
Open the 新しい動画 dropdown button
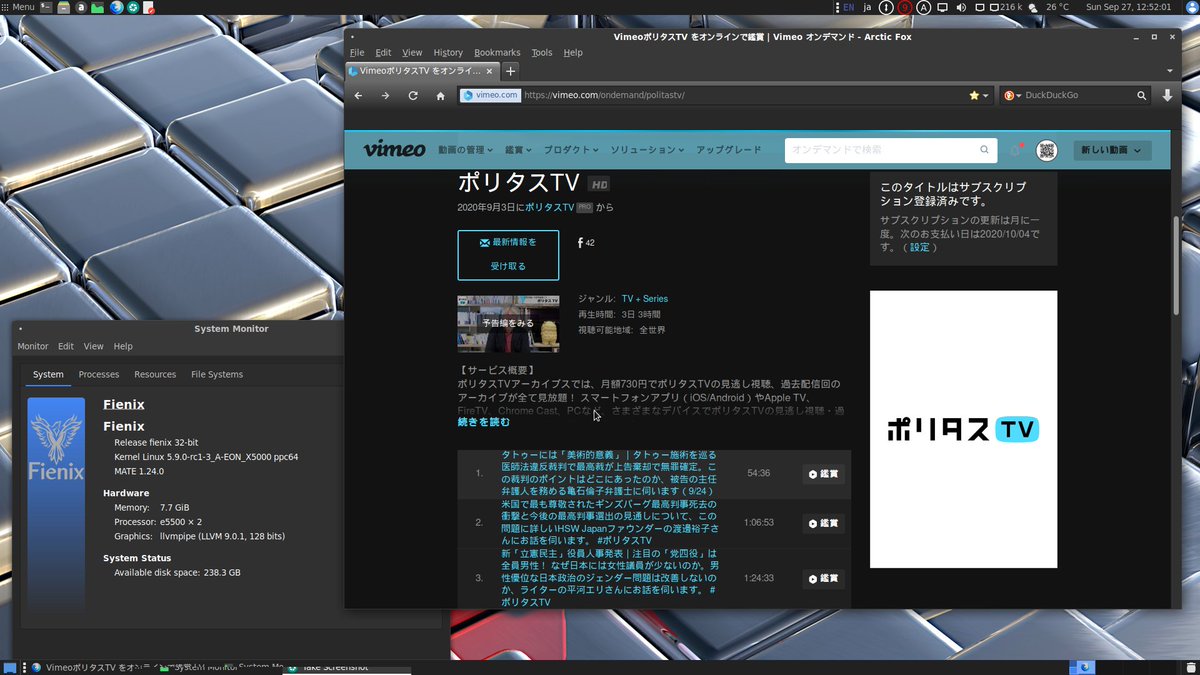[1112, 150]
